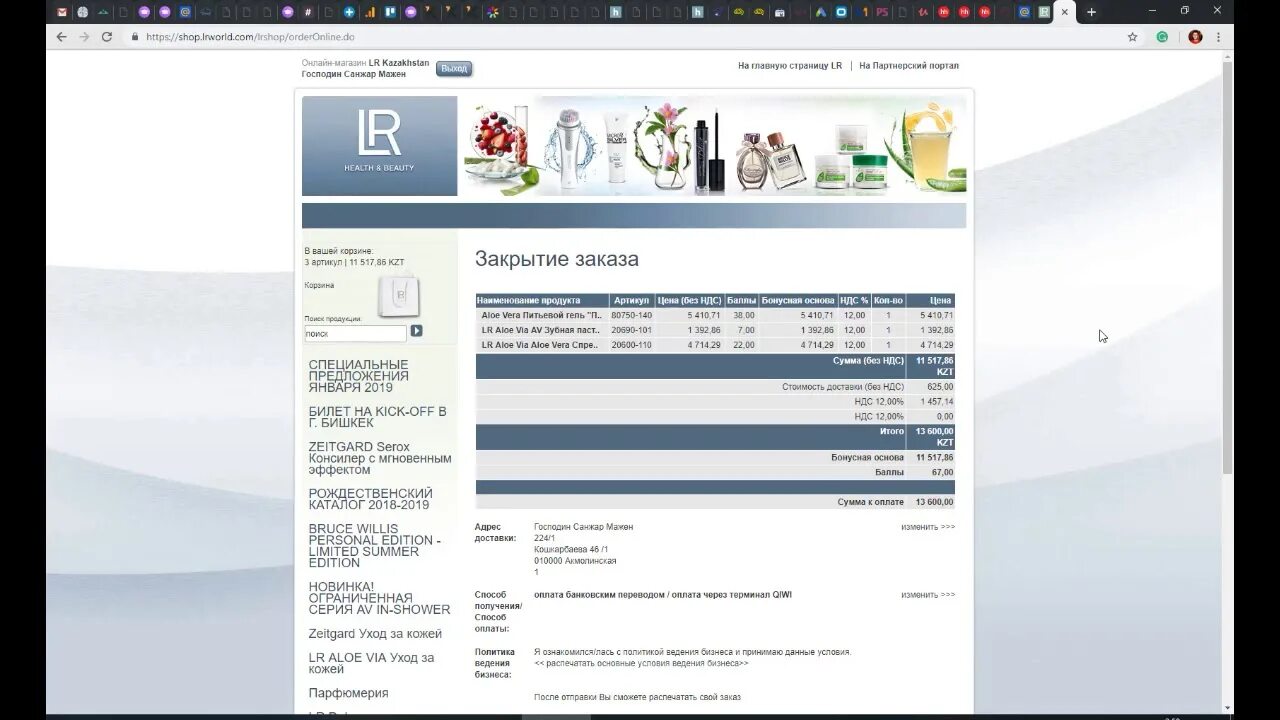Open the Chrome profile avatar

click(1195, 37)
